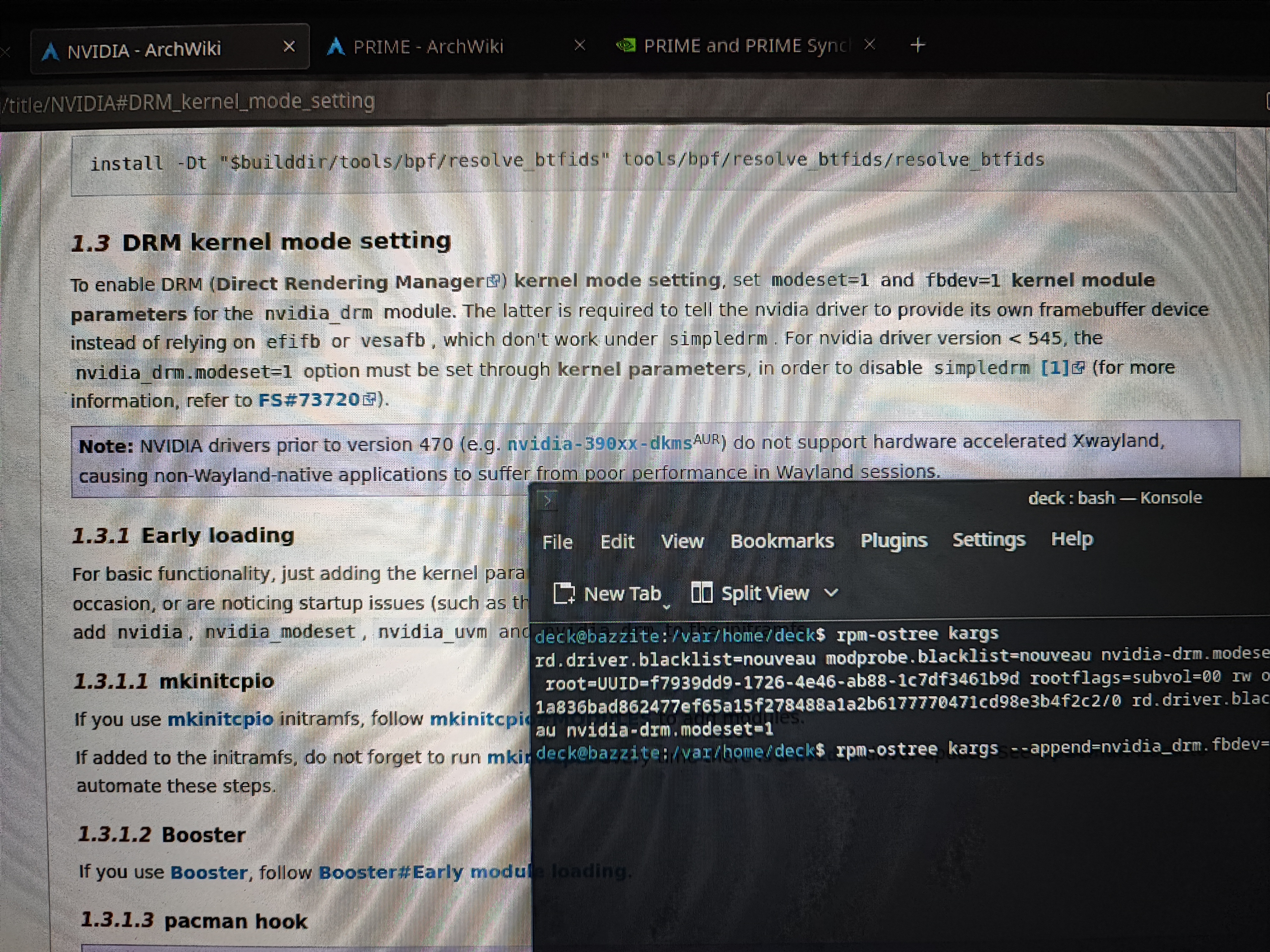
Task: Open the mkinitcpio wiki link
Action: pos(220,719)
